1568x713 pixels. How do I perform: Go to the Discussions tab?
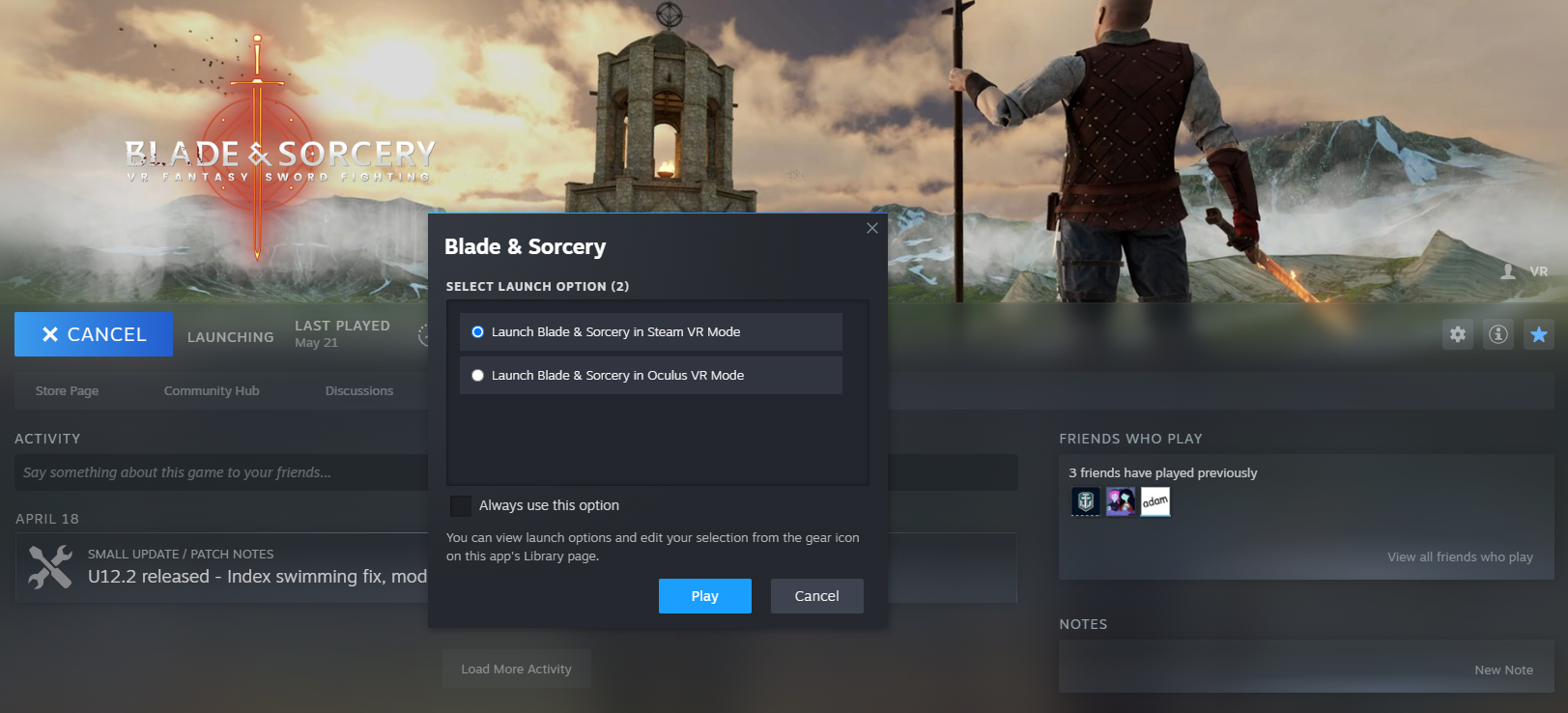click(359, 390)
